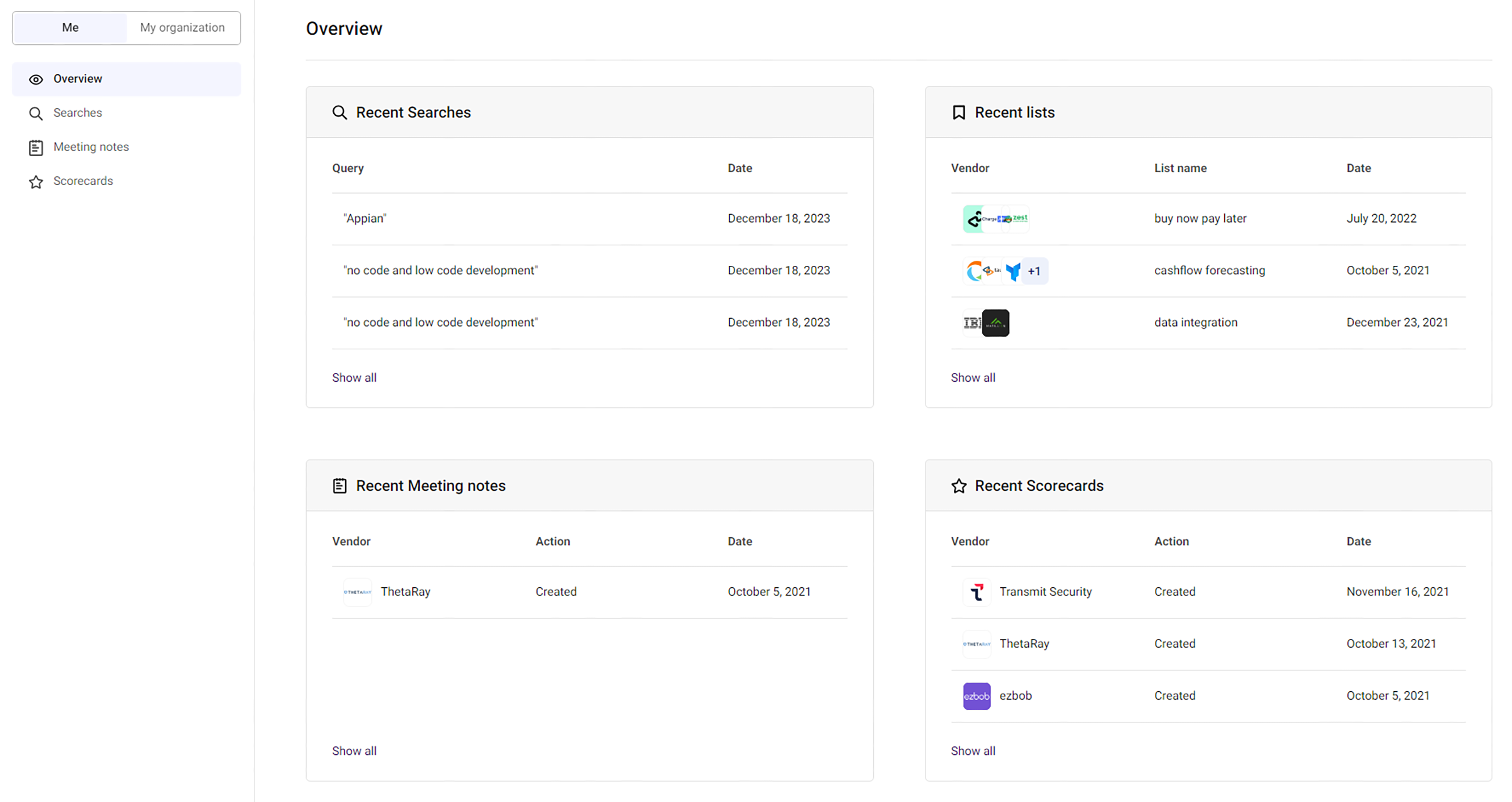
Task: Click the ThetaRay logo in Recent Meeting notes
Action: 358,592
